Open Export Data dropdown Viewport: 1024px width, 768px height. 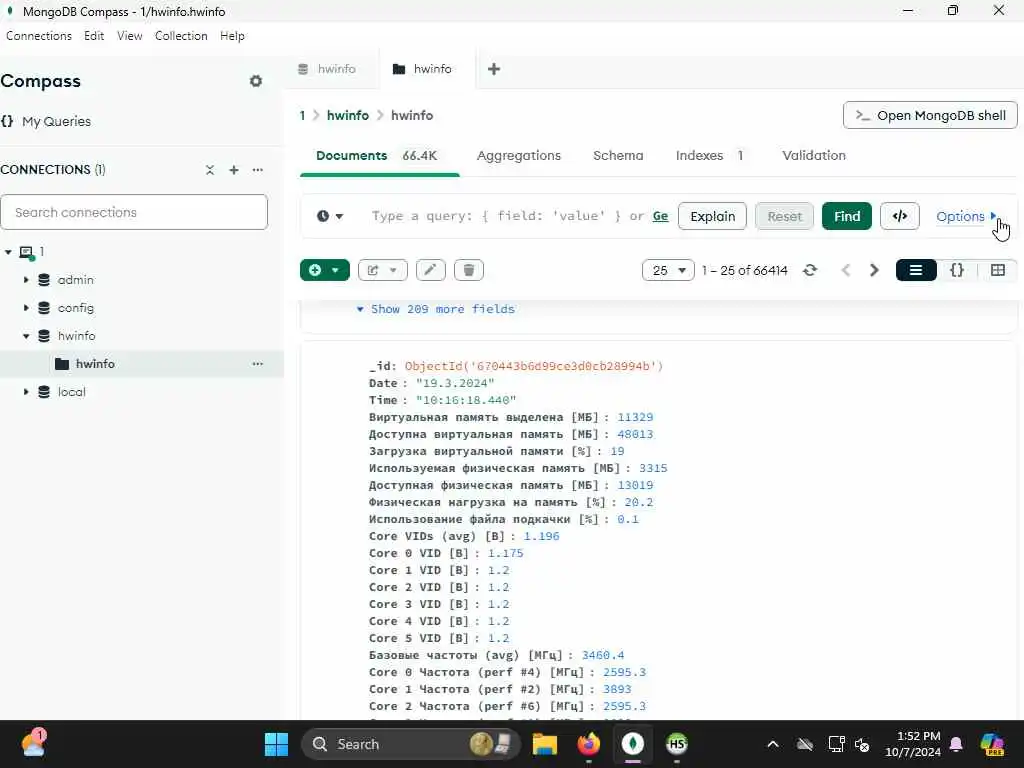383,270
